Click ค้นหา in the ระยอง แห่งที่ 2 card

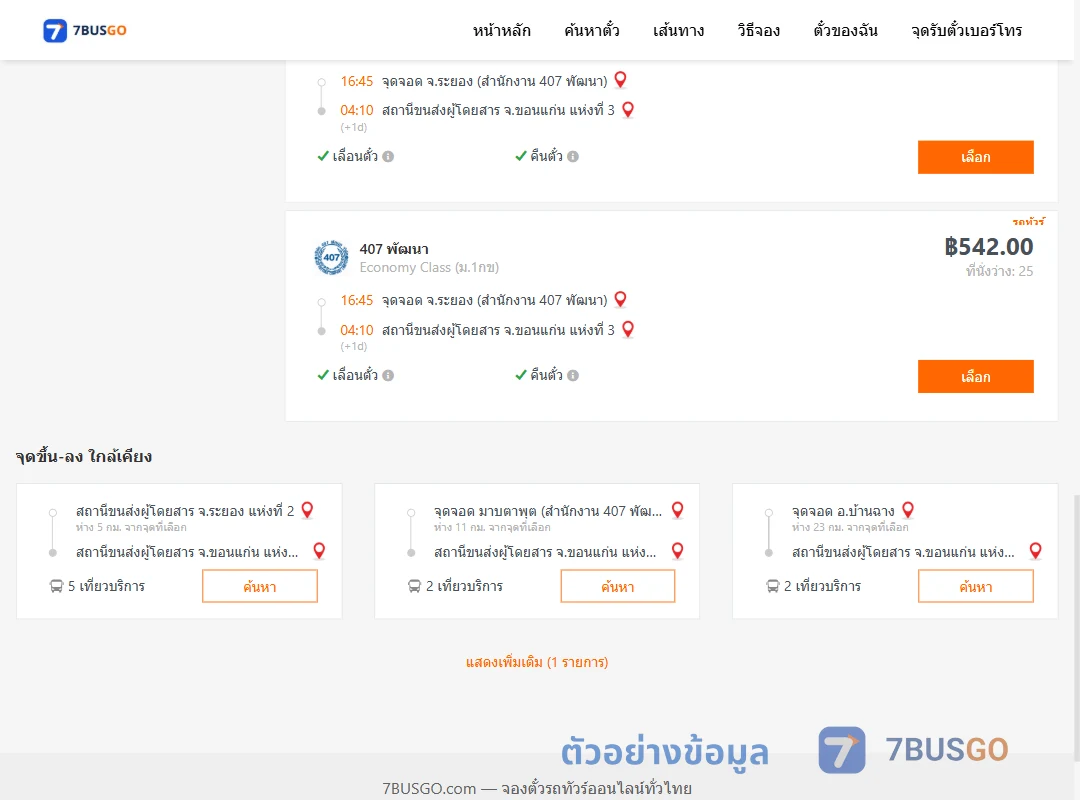[260, 586]
